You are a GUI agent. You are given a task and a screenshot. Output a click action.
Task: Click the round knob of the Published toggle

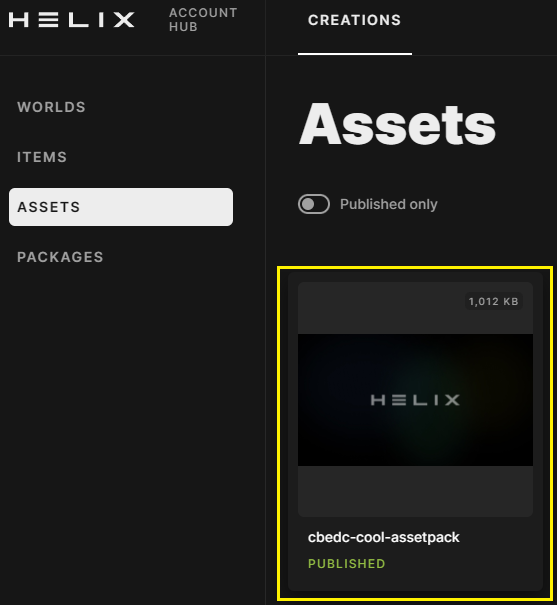(307, 204)
